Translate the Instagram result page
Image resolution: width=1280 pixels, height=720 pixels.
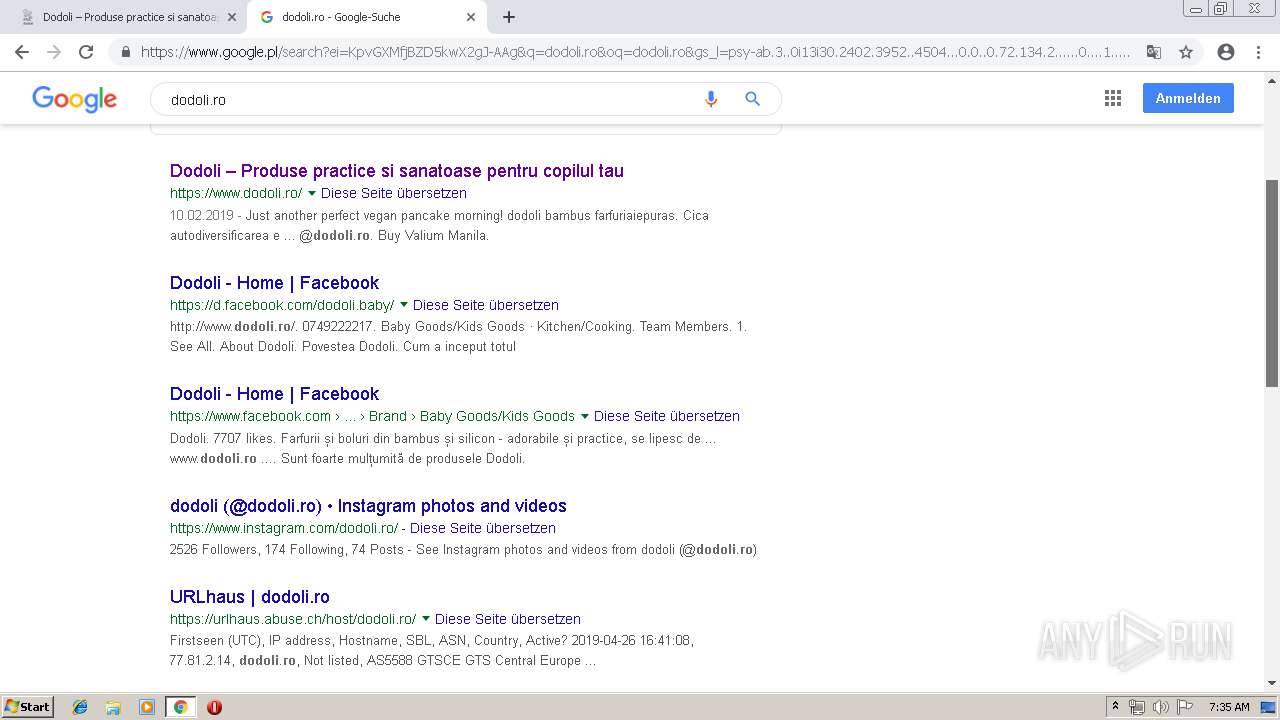pyautogui.click(x=483, y=528)
